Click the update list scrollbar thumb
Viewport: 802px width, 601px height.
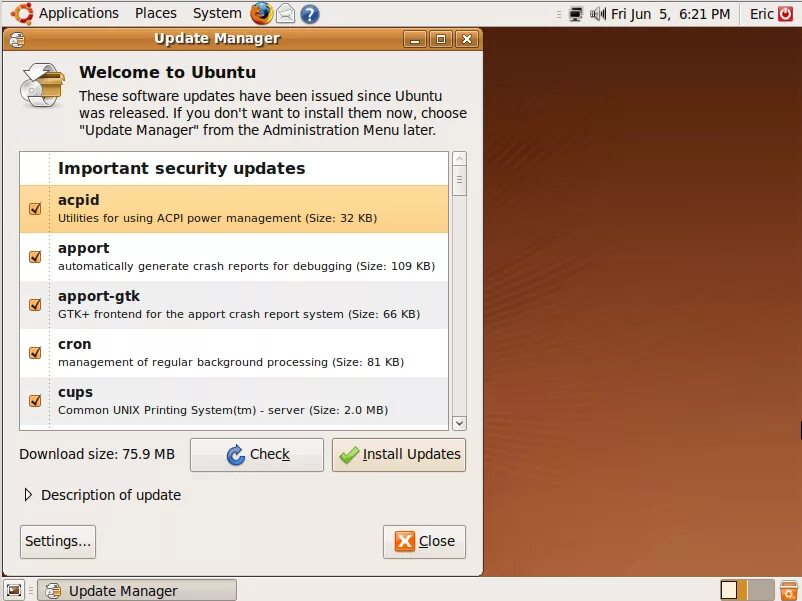[x=459, y=181]
